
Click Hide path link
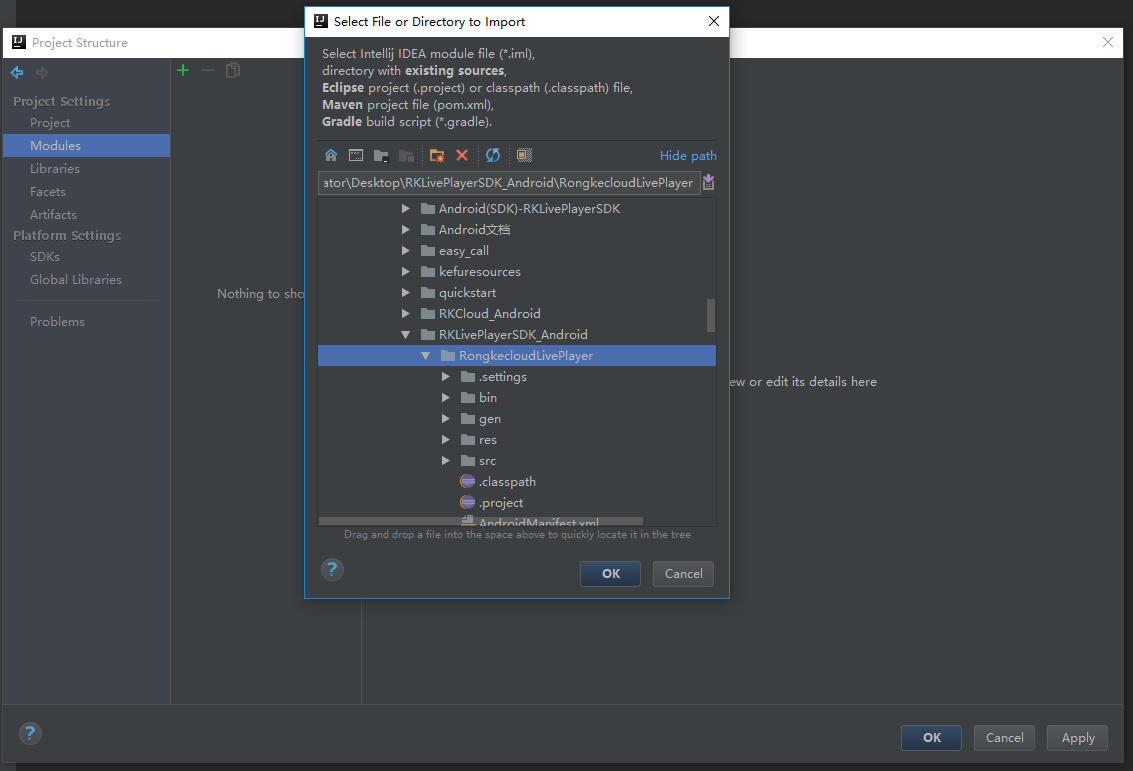[688, 155]
